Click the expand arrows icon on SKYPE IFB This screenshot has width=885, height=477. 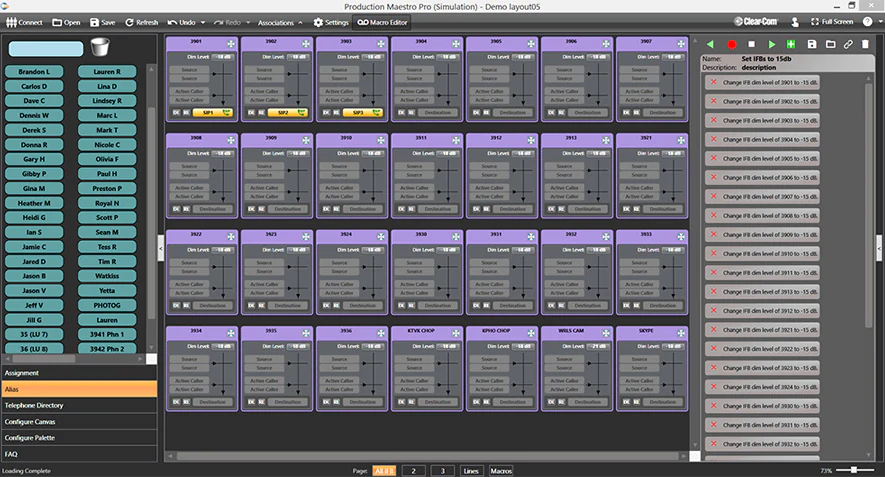coord(681,333)
